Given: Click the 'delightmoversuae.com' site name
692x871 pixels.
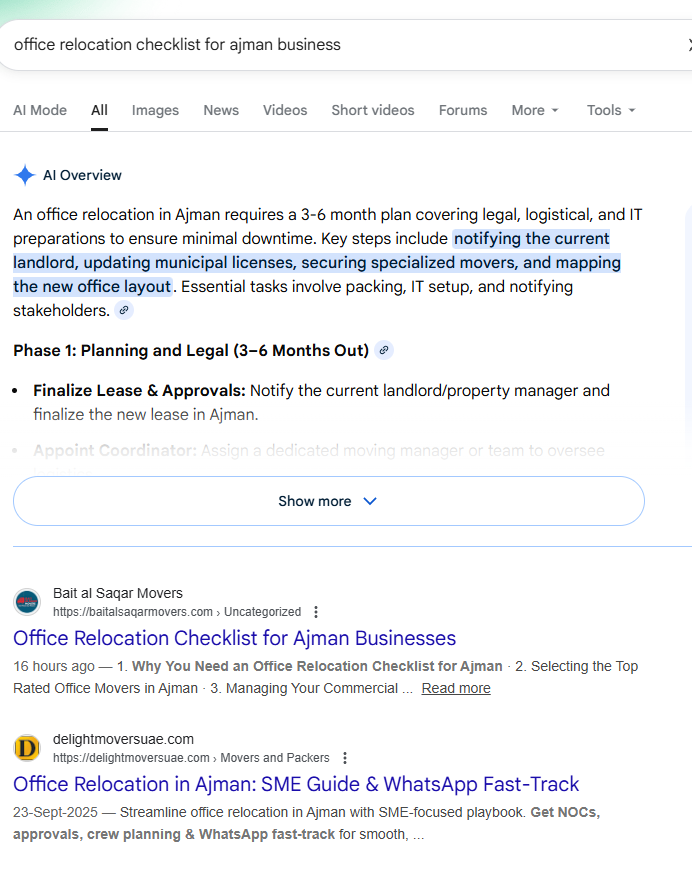Looking at the screenshot, I should tap(123, 739).
